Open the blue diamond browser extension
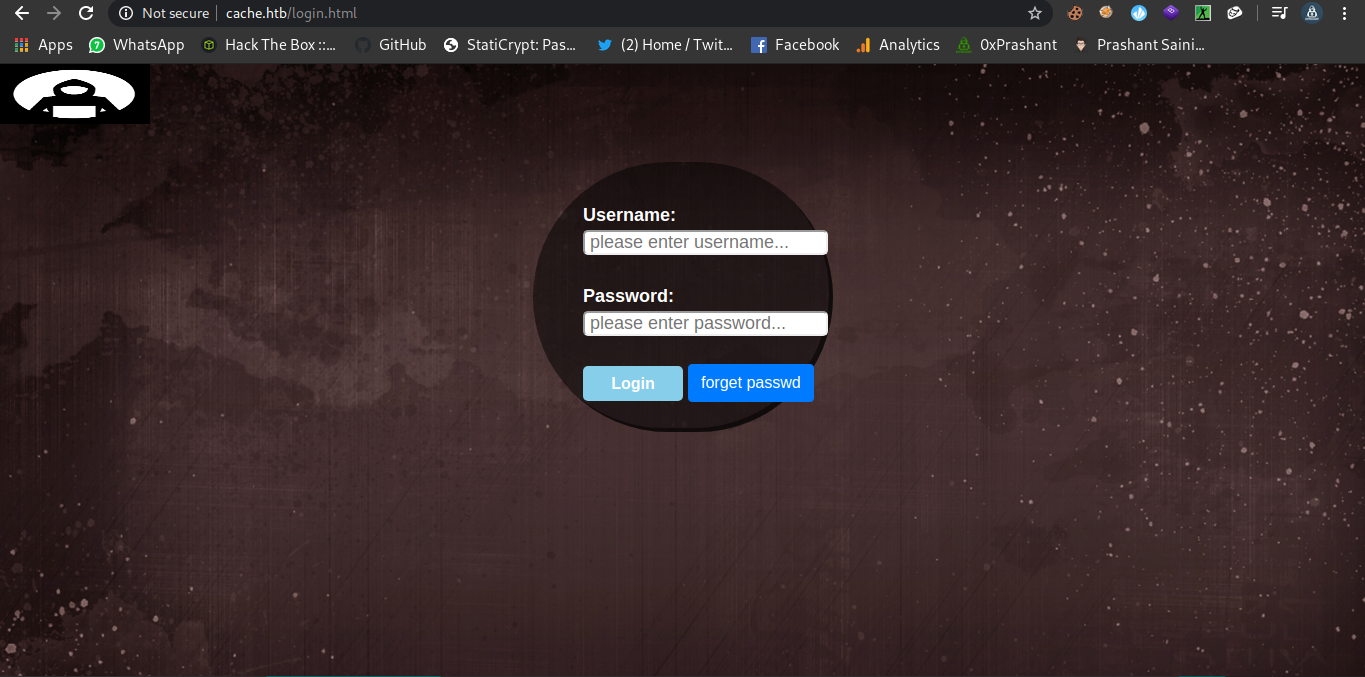The image size is (1365, 677). click(1138, 13)
